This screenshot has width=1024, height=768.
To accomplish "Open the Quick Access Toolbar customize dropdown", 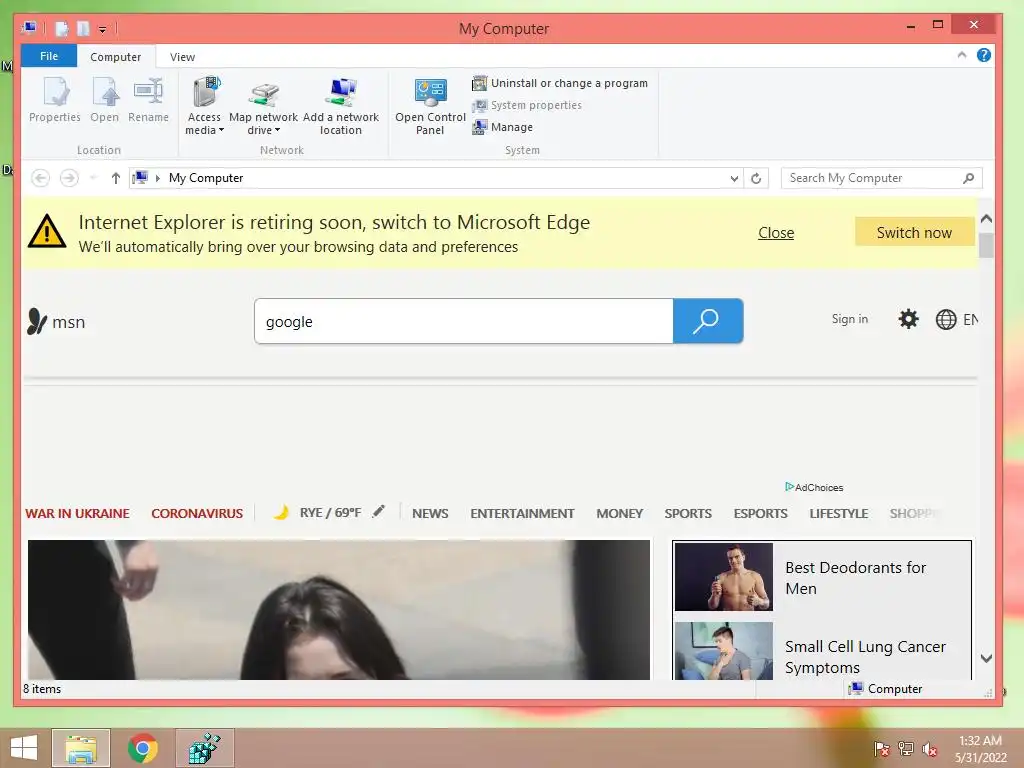I will pos(102,29).
